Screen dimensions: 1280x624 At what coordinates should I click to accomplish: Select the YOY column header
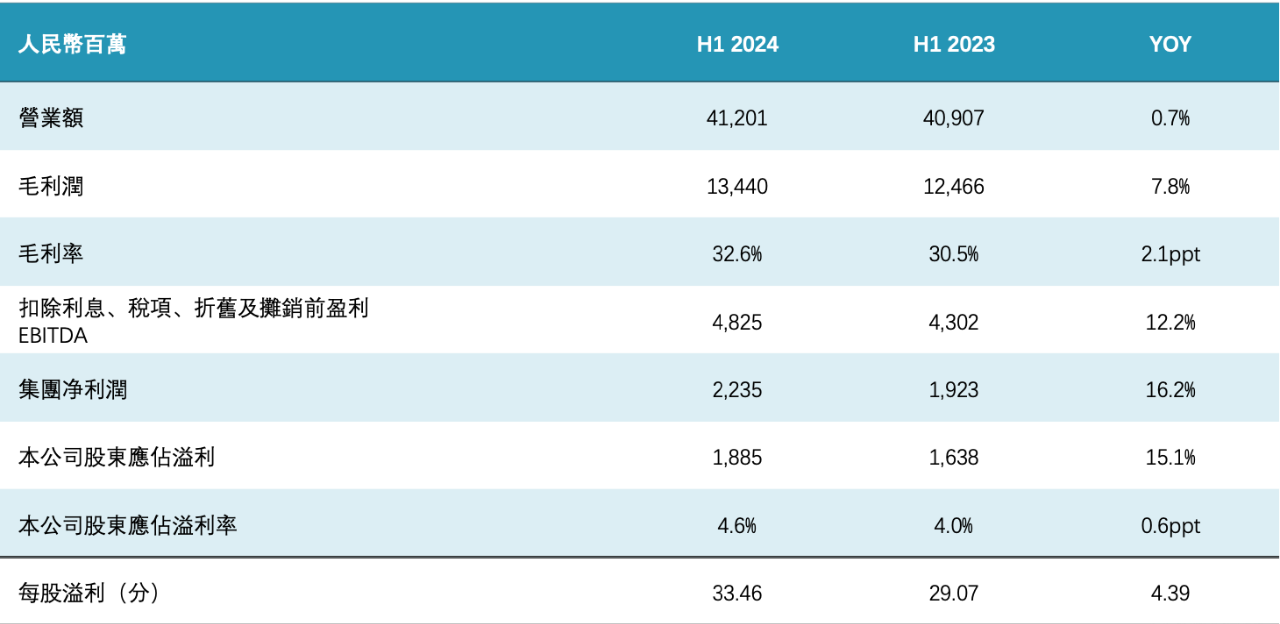click(1170, 45)
